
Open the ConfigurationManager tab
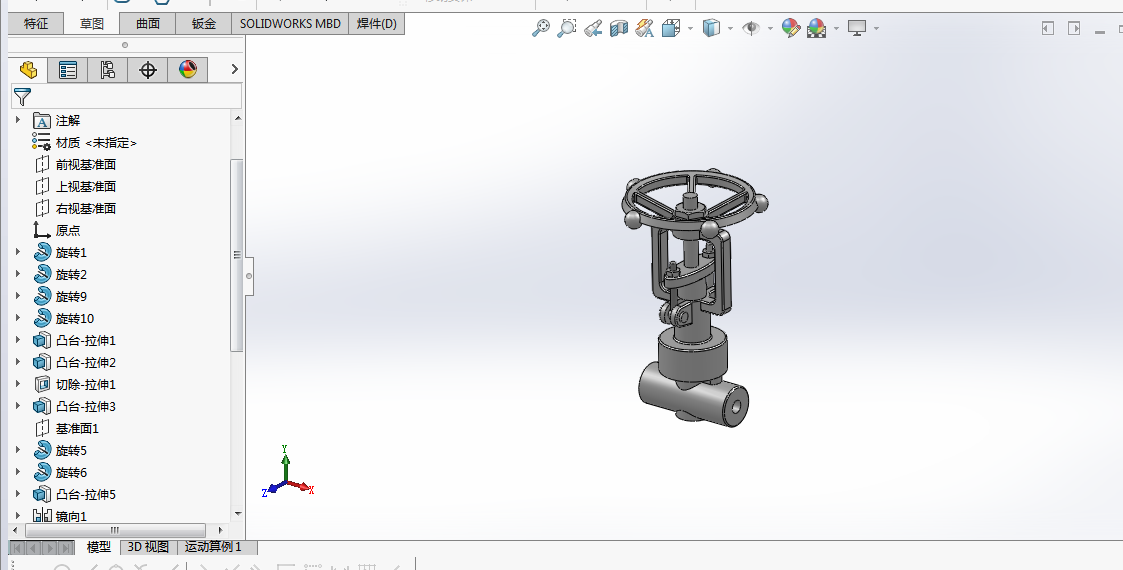(x=107, y=69)
